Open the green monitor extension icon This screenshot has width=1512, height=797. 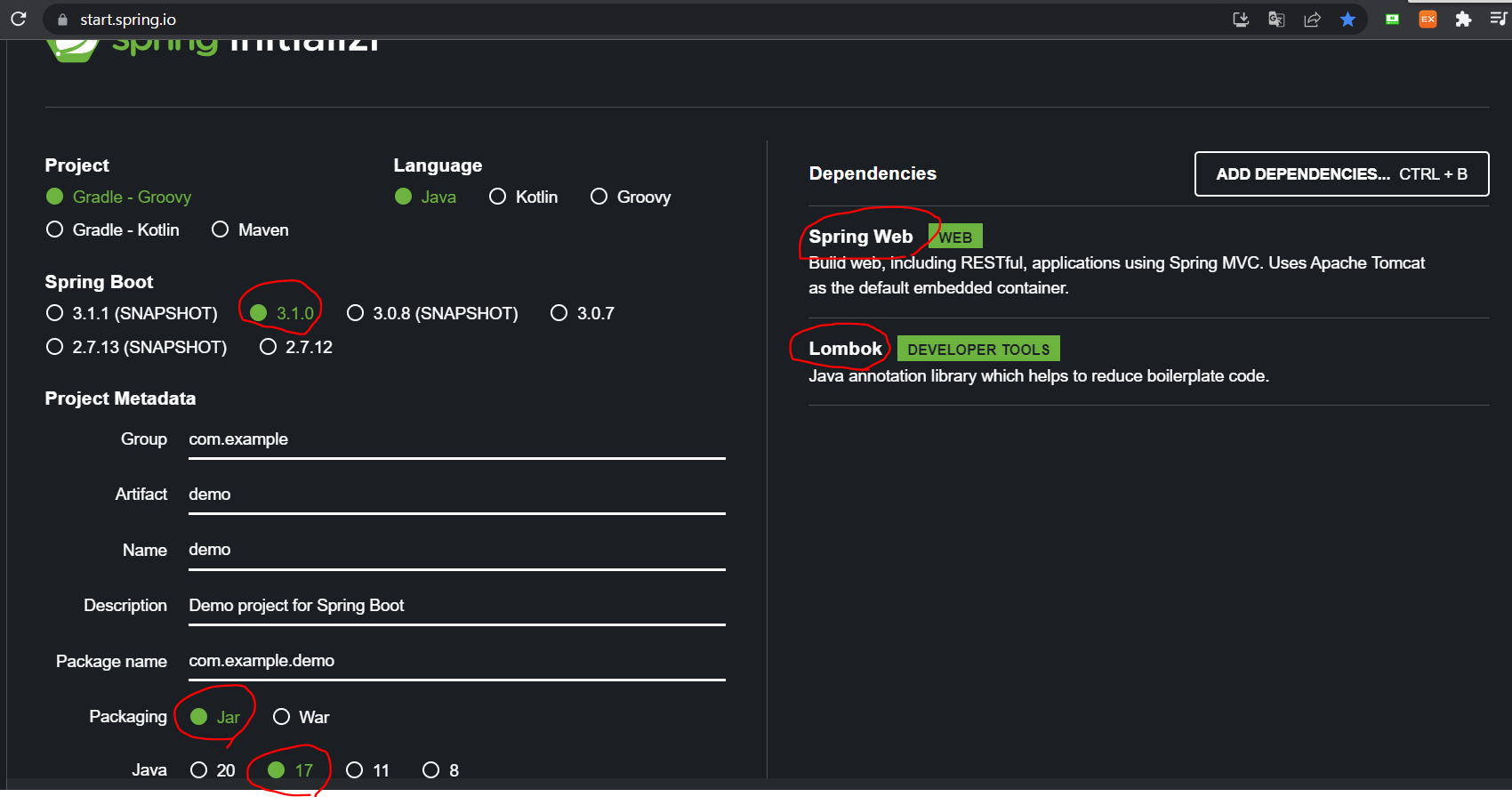[x=1392, y=20]
